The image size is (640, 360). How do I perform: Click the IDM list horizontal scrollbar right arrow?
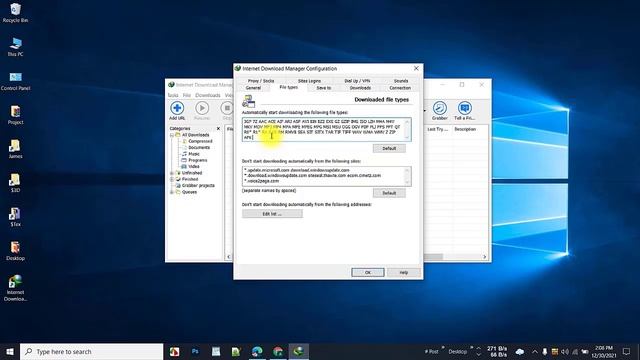pyautogui.click(x=485, y=257)
